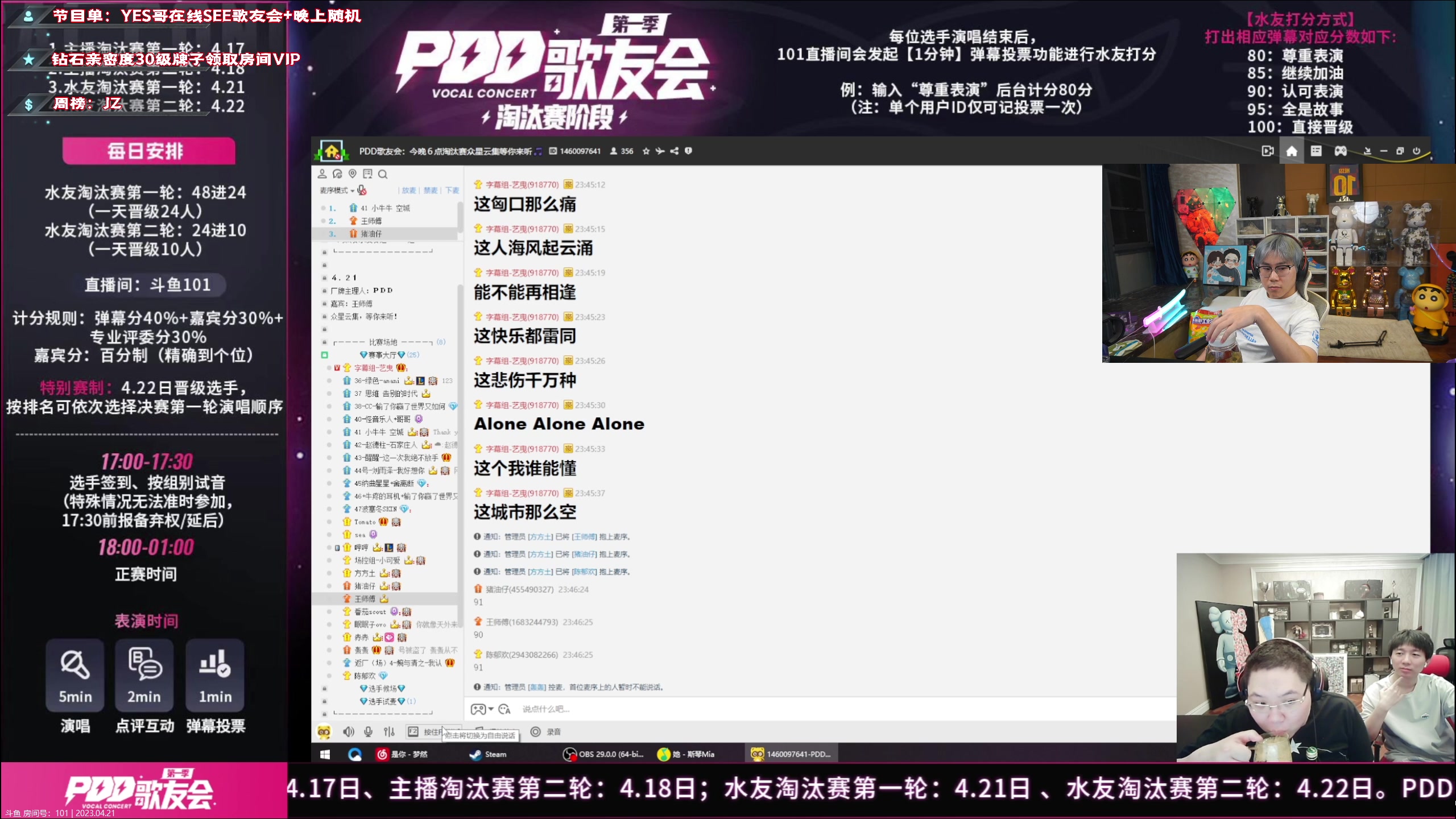The width and height of the screenshot is (1456, 819).
Task: Open the audio mixer settings icon
Action: click(x=389, y=732)
